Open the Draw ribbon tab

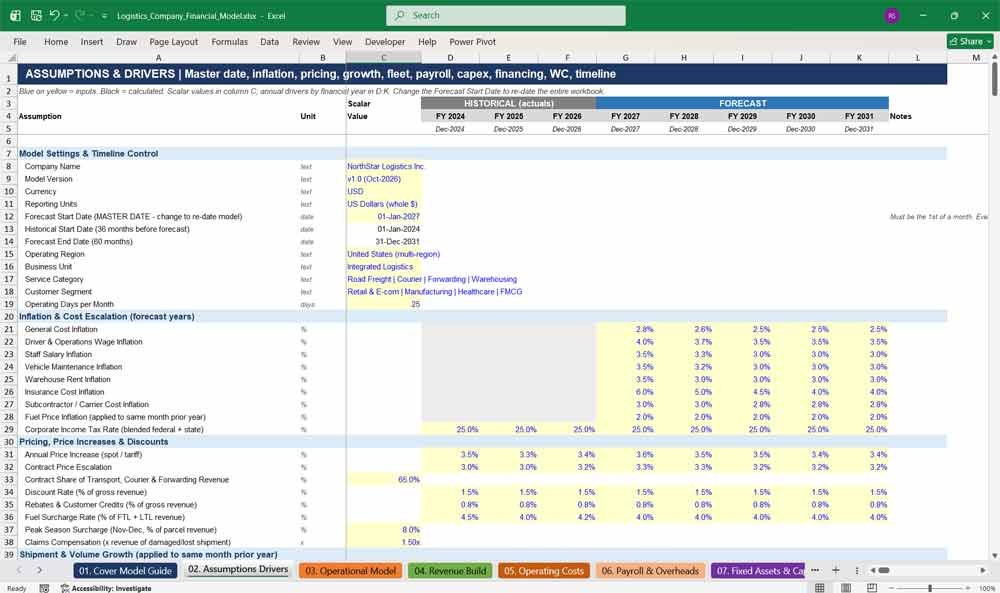[x=126, y=41]
